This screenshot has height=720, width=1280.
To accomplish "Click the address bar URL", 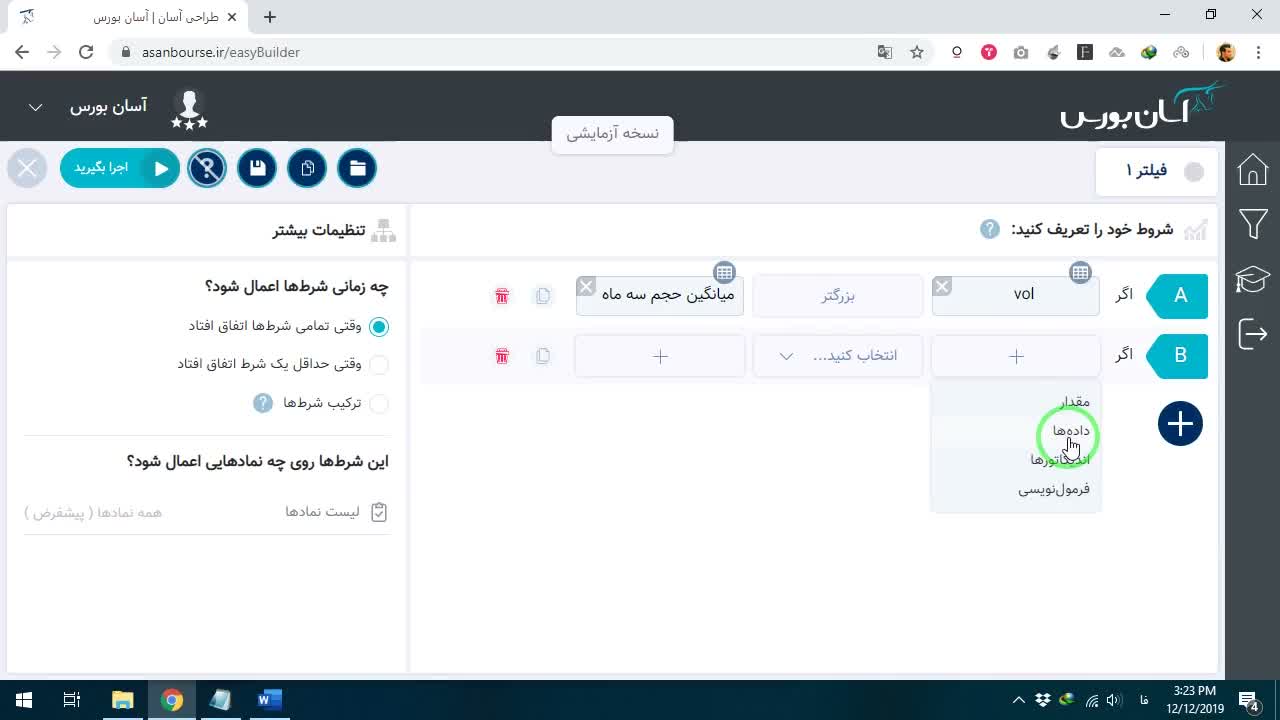I will (x=220, y=52).
